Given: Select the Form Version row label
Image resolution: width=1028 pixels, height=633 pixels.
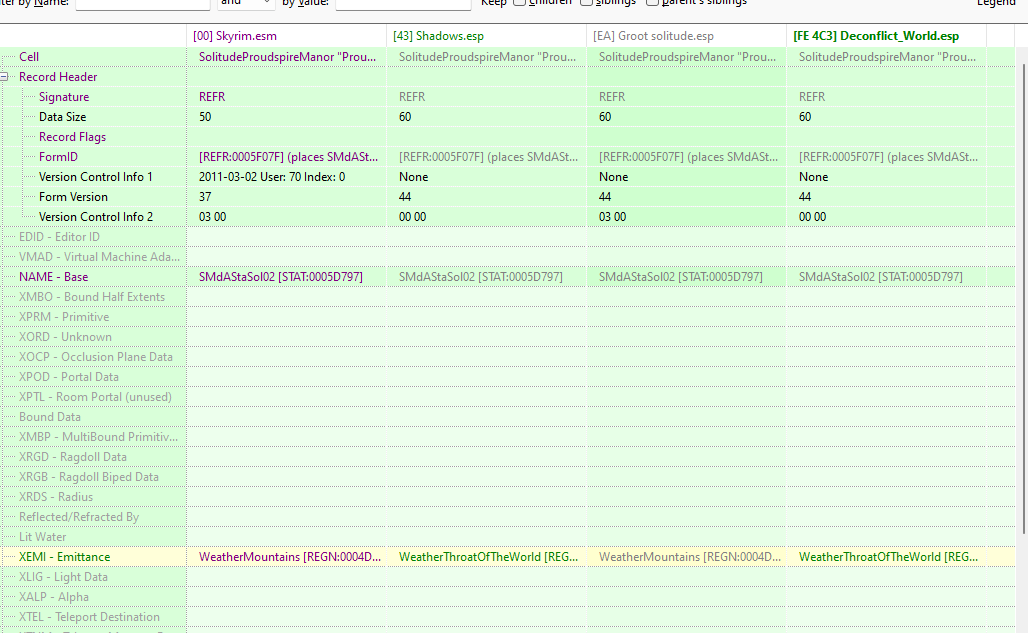Looking at the screenshot, I should point(73,197).
